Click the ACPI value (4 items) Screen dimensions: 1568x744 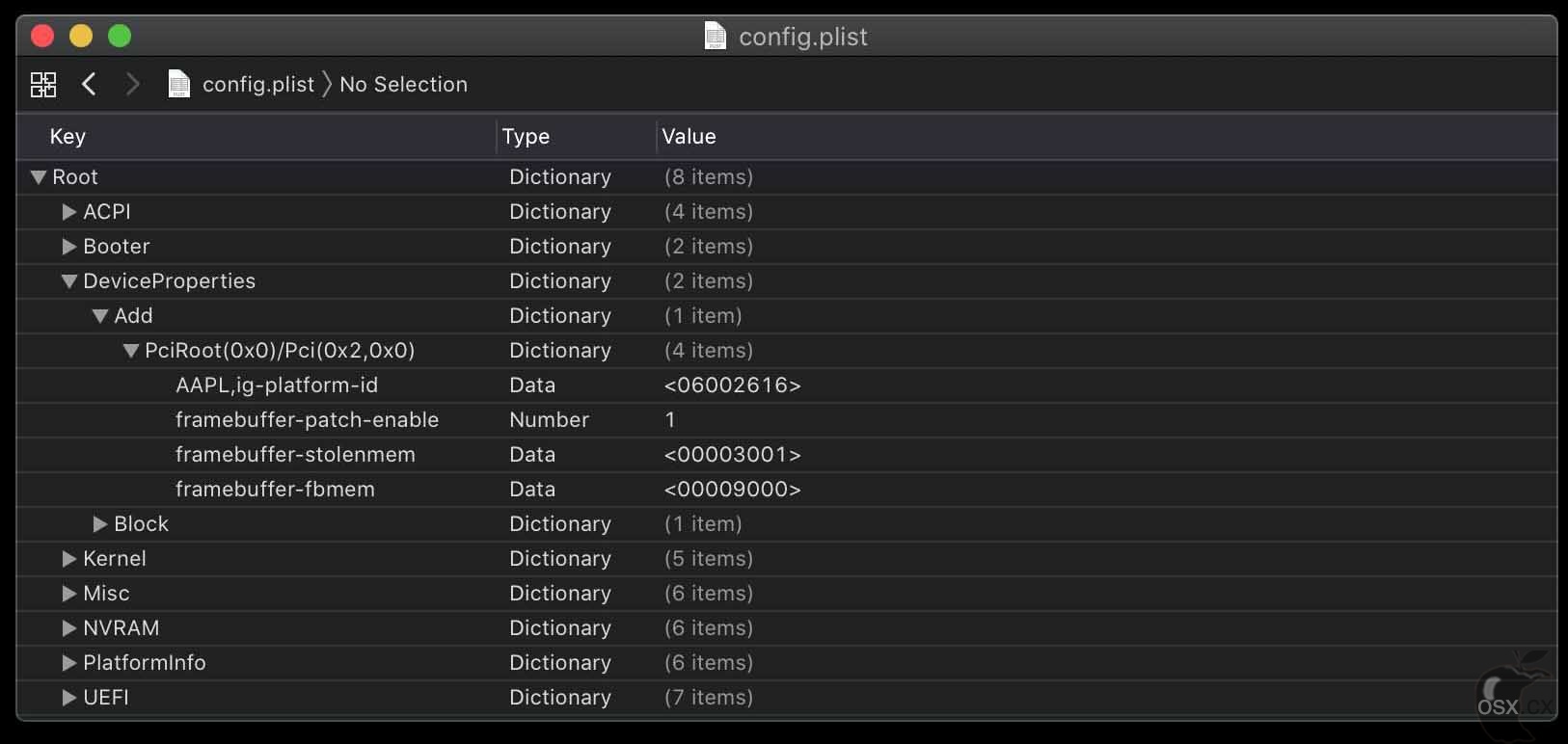tap(709, 212)
